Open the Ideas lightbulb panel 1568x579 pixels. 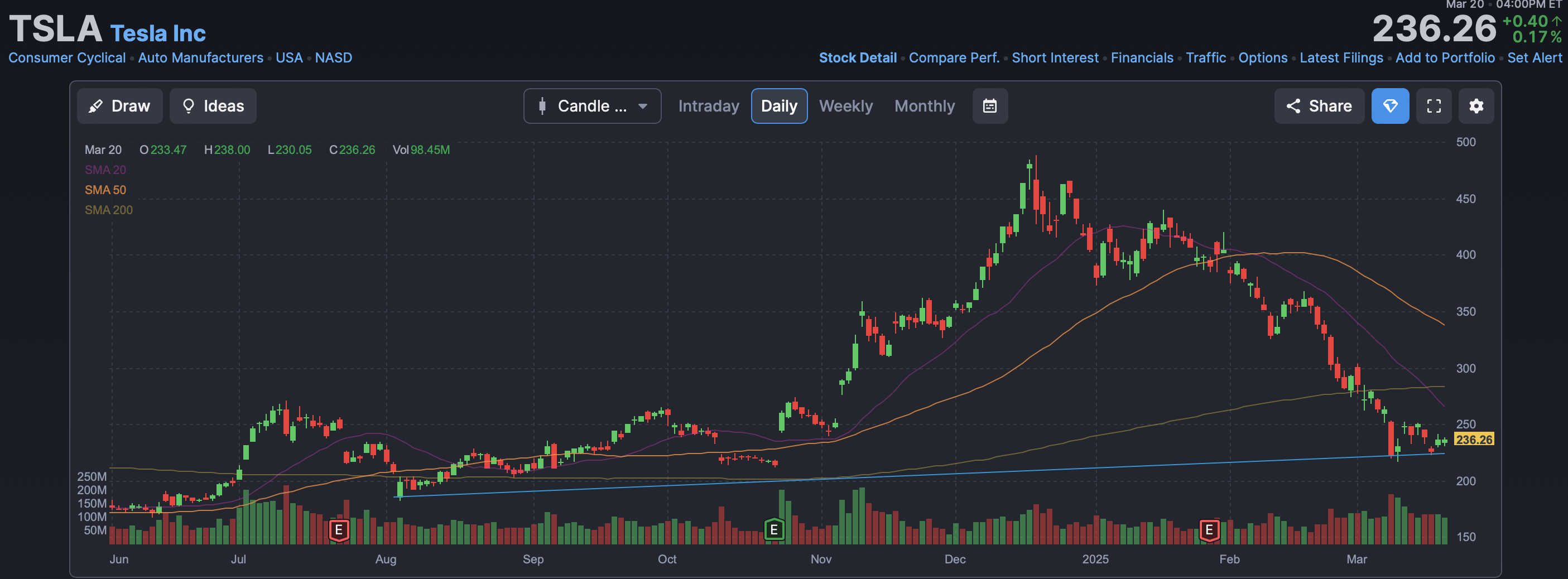point(213,106)
